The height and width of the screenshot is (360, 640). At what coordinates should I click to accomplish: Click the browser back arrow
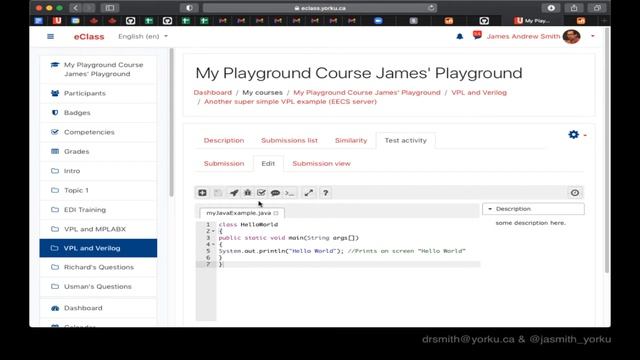(x=76, y=8)
